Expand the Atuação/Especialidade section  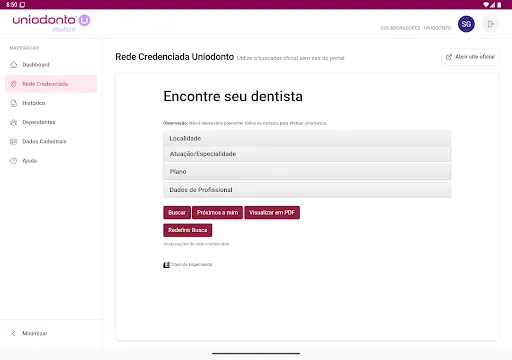[307, 154]
